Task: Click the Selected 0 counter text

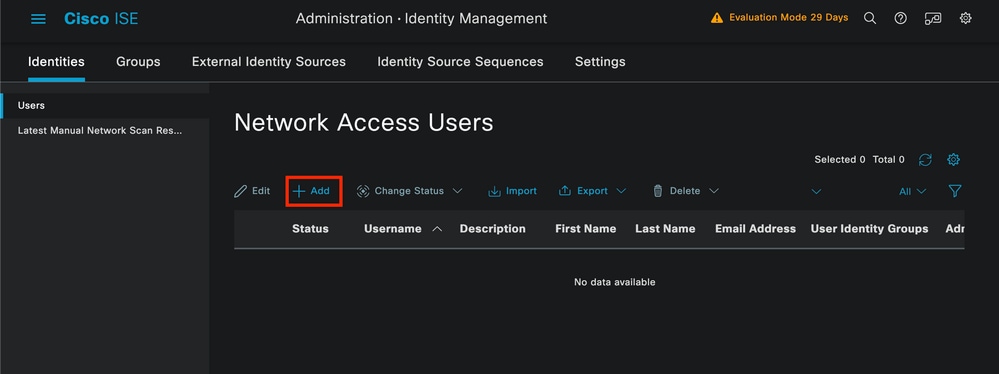Action: click(840, 160)
